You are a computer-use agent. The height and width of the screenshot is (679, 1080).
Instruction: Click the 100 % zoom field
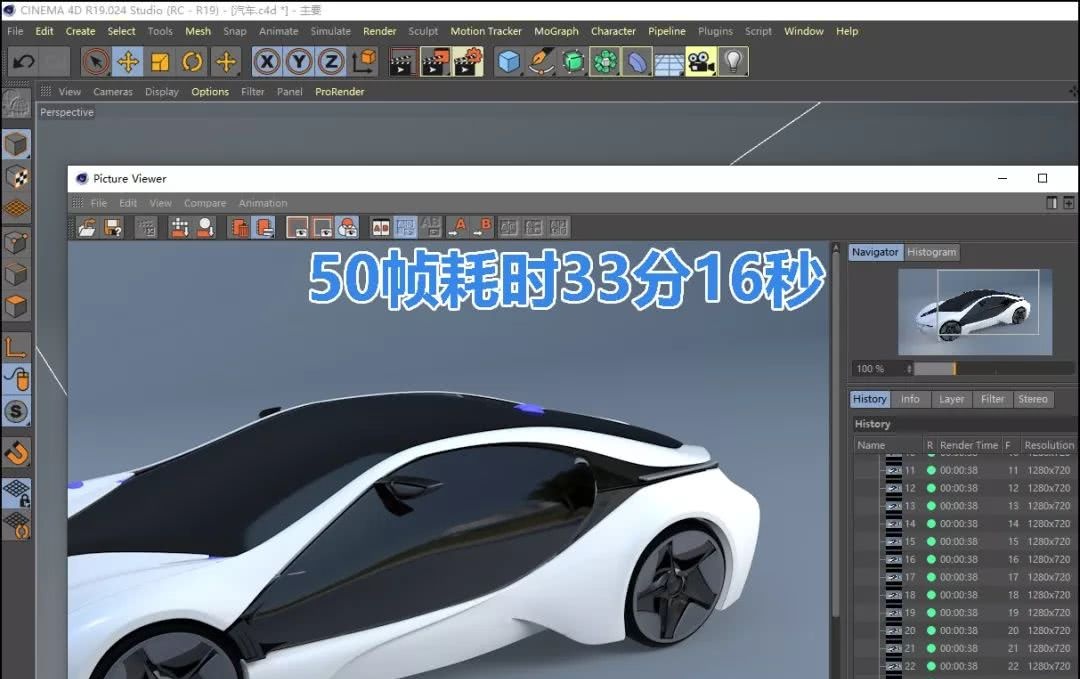(x=878, y=369)
